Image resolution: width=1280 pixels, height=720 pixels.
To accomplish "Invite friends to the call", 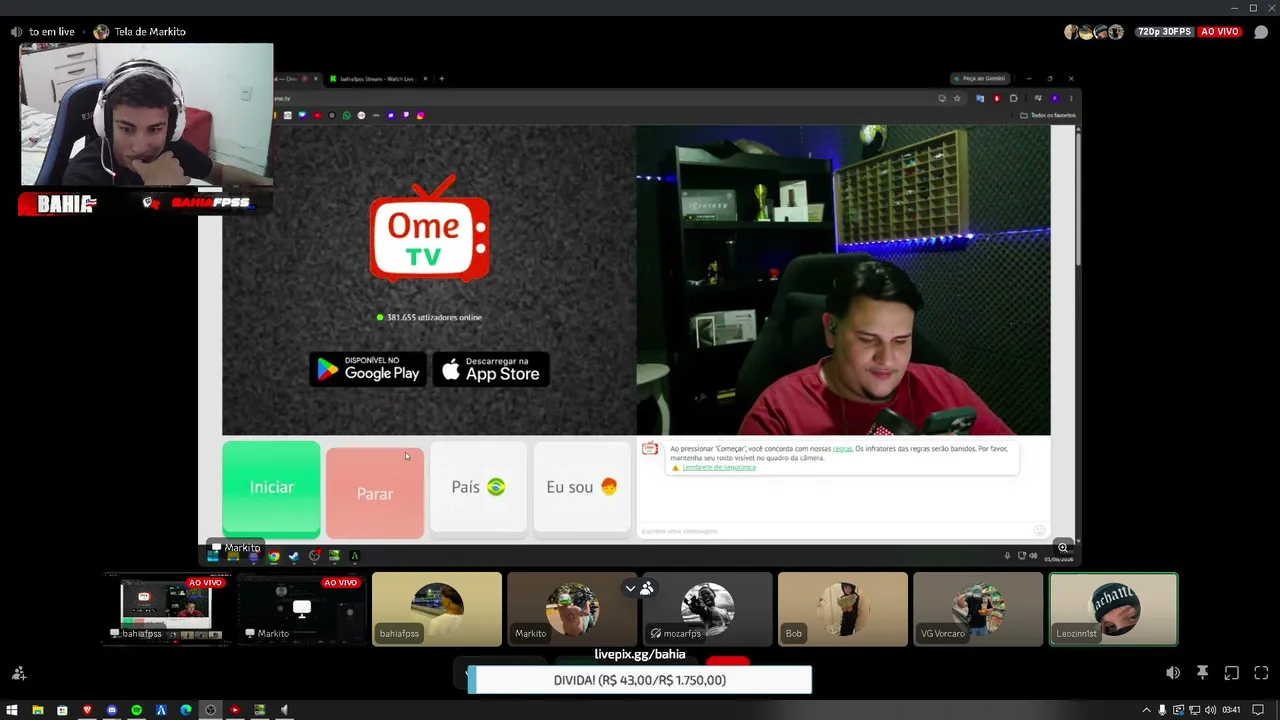I will tap(18, 673).
